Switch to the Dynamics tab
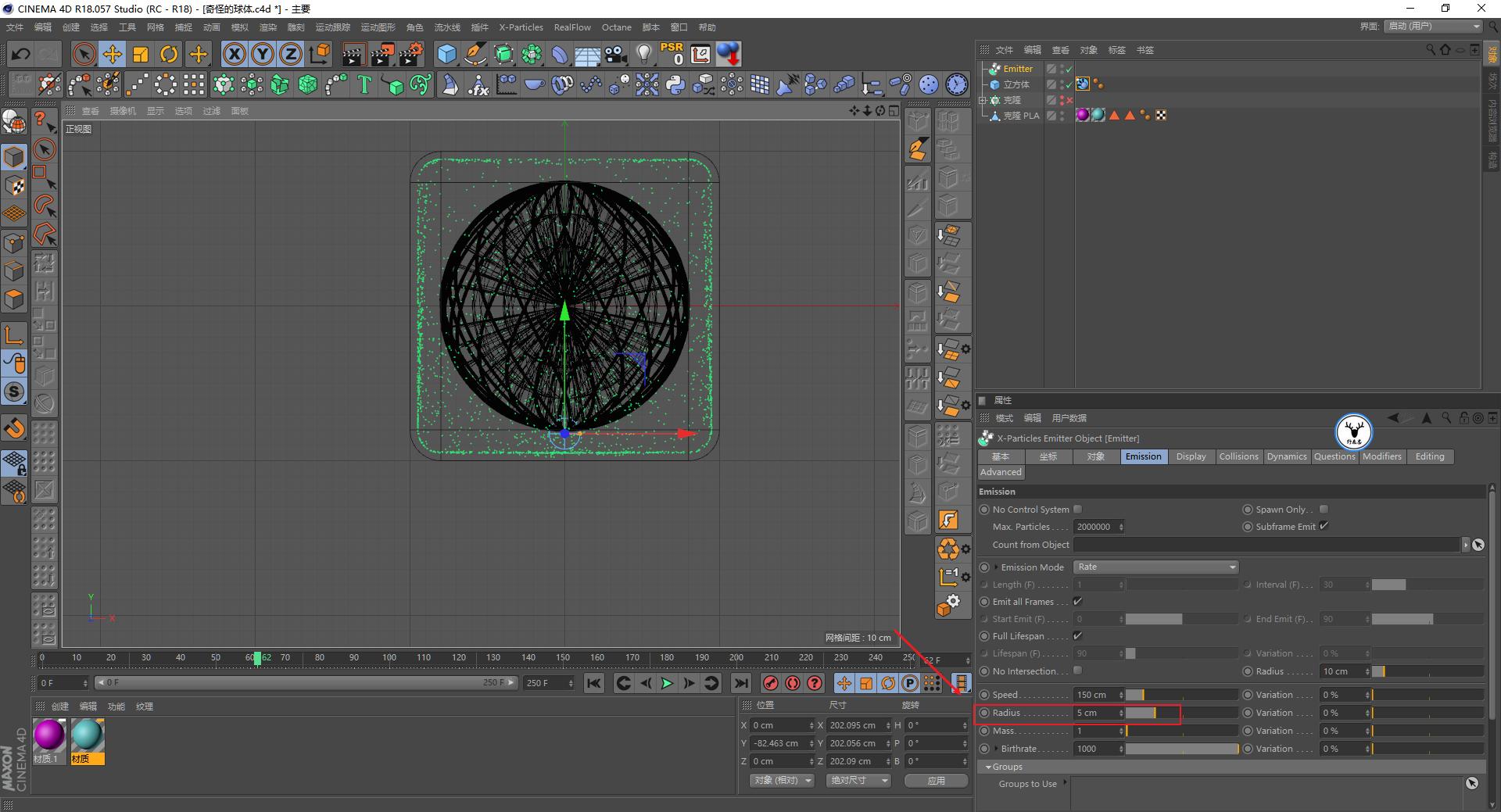Screen dimensions: 1501x812 [1287, 456]
